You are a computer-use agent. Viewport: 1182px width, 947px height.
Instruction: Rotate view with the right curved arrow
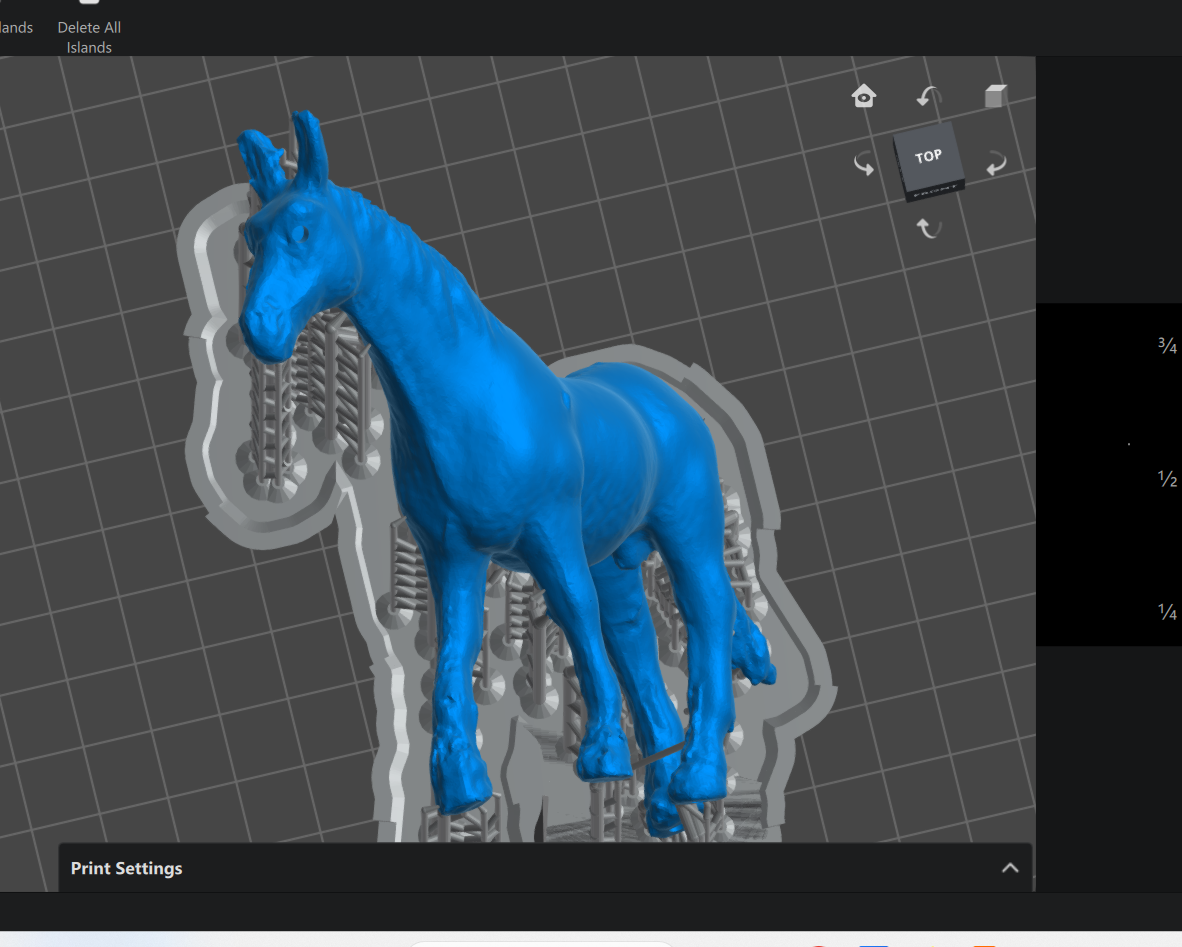pos(997,164)
